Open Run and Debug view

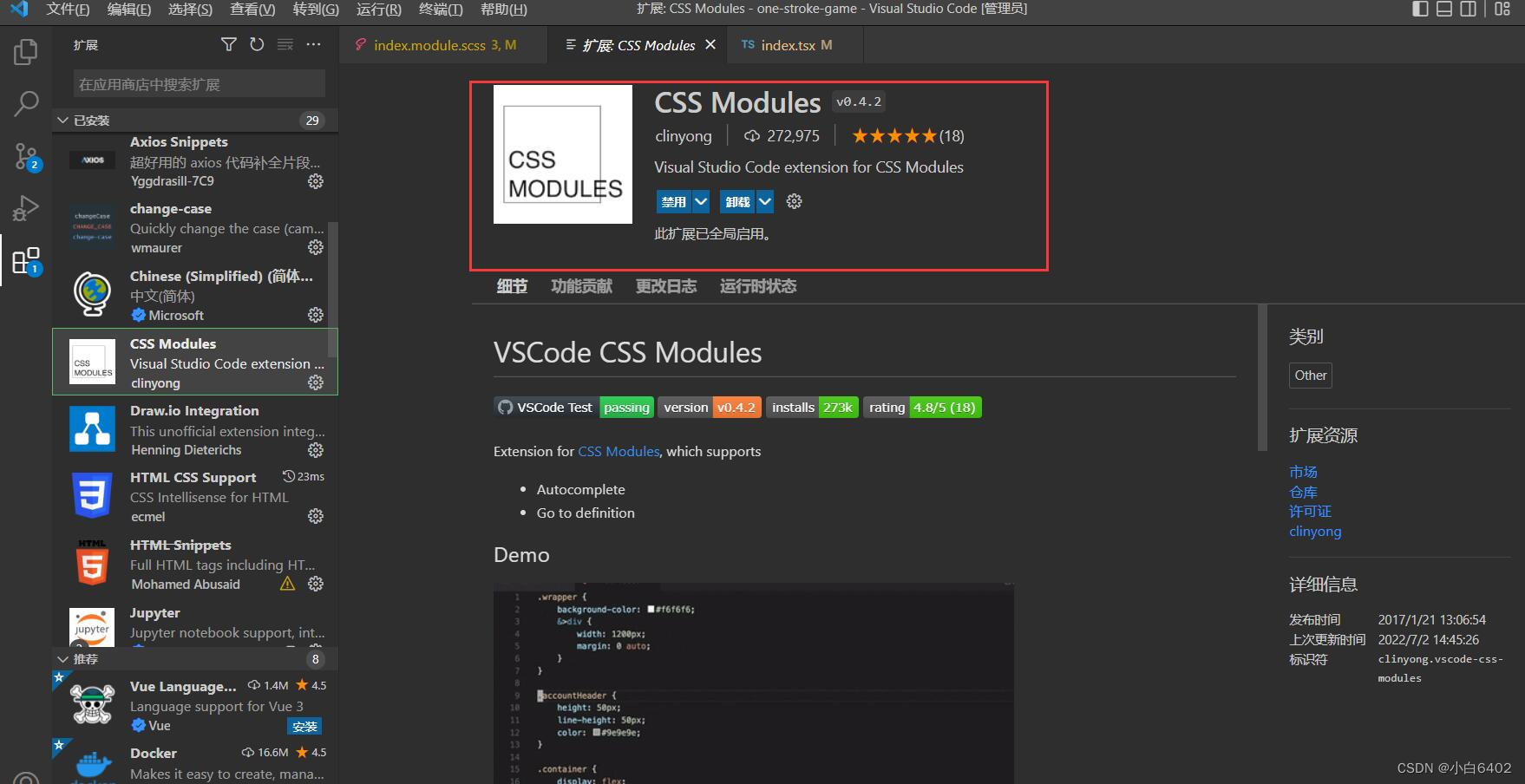[x=26, y=208]
